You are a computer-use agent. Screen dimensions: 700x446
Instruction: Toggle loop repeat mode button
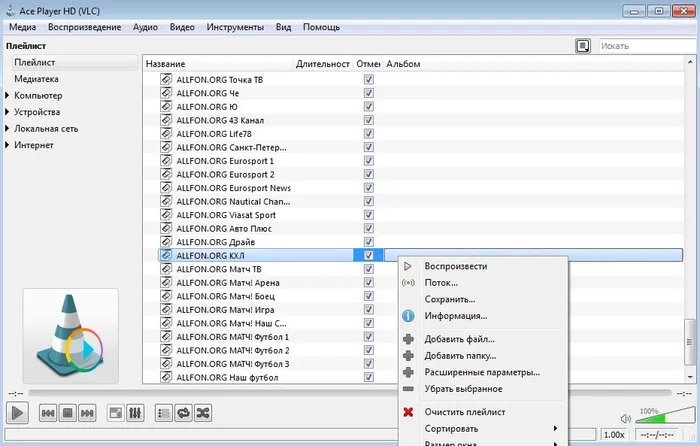click(183, 413)
